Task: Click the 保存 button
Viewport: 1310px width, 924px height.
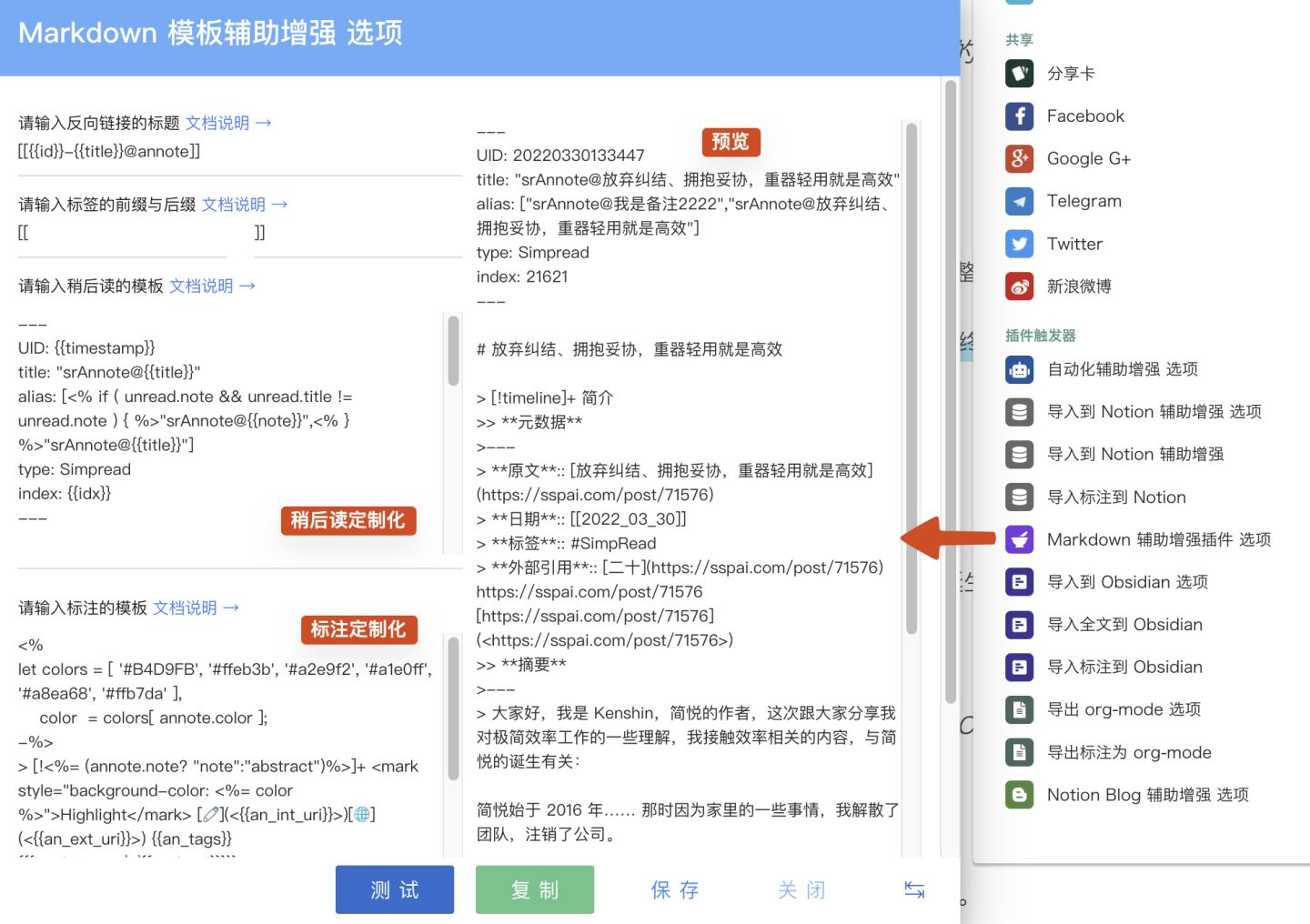Action: click(675, 889)
